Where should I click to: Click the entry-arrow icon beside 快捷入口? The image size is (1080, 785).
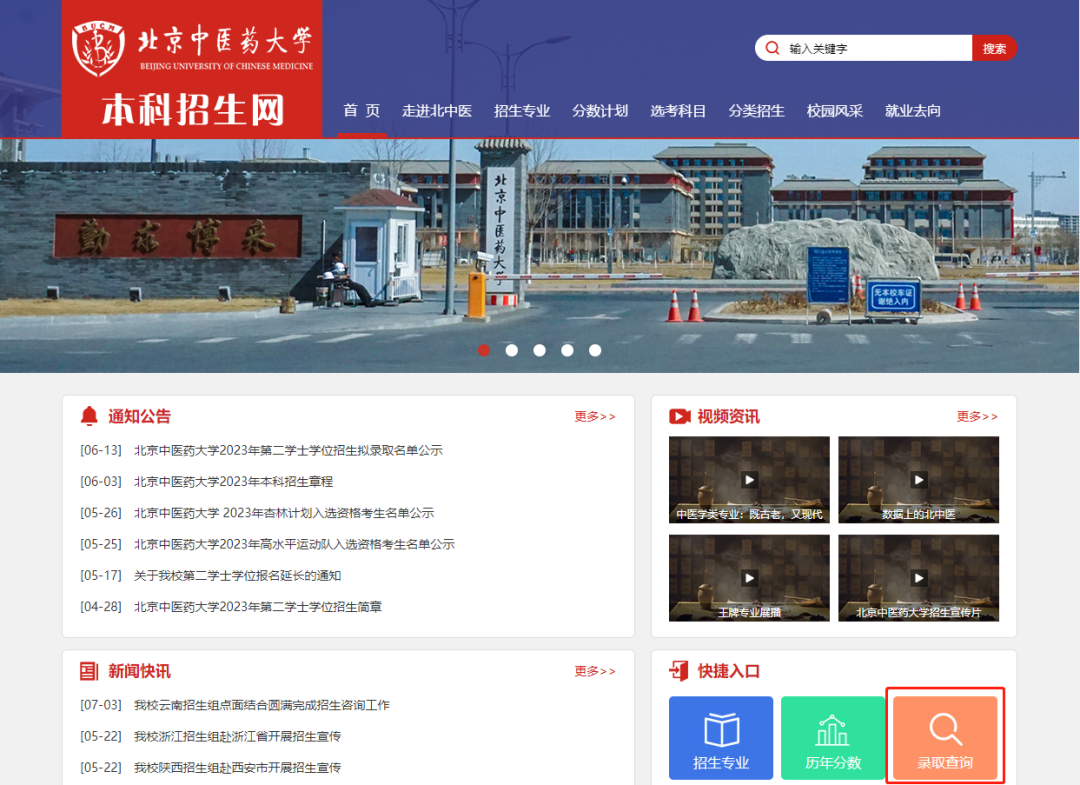click(678, 671)
